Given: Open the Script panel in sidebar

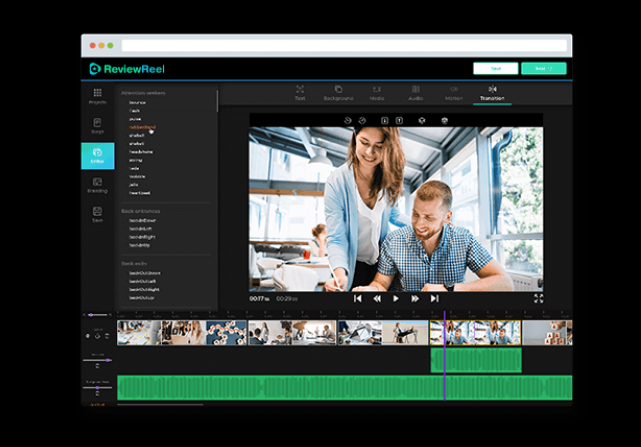Looking at the screenshot, I should [98, 125].
